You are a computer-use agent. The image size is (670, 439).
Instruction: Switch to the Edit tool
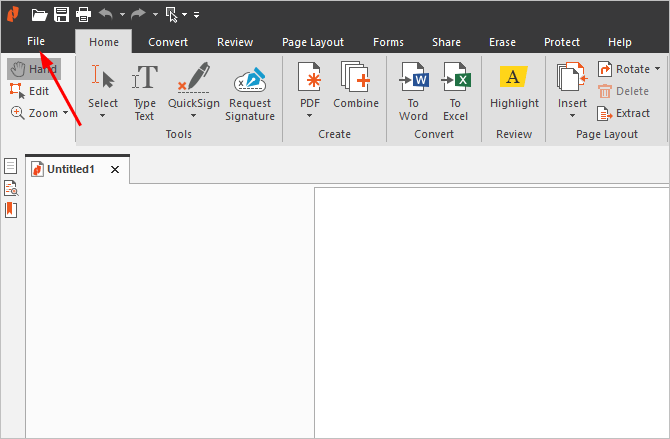point(30,91)
